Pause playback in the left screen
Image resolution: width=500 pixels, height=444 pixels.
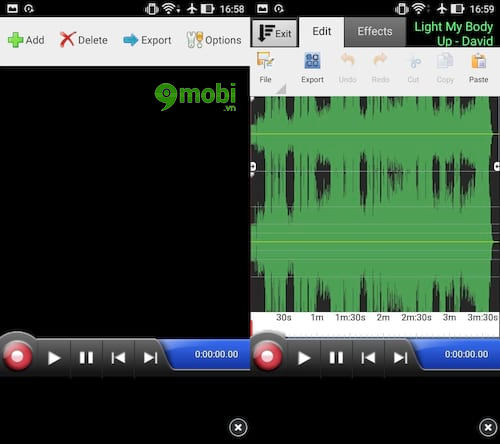click(86, 358)
